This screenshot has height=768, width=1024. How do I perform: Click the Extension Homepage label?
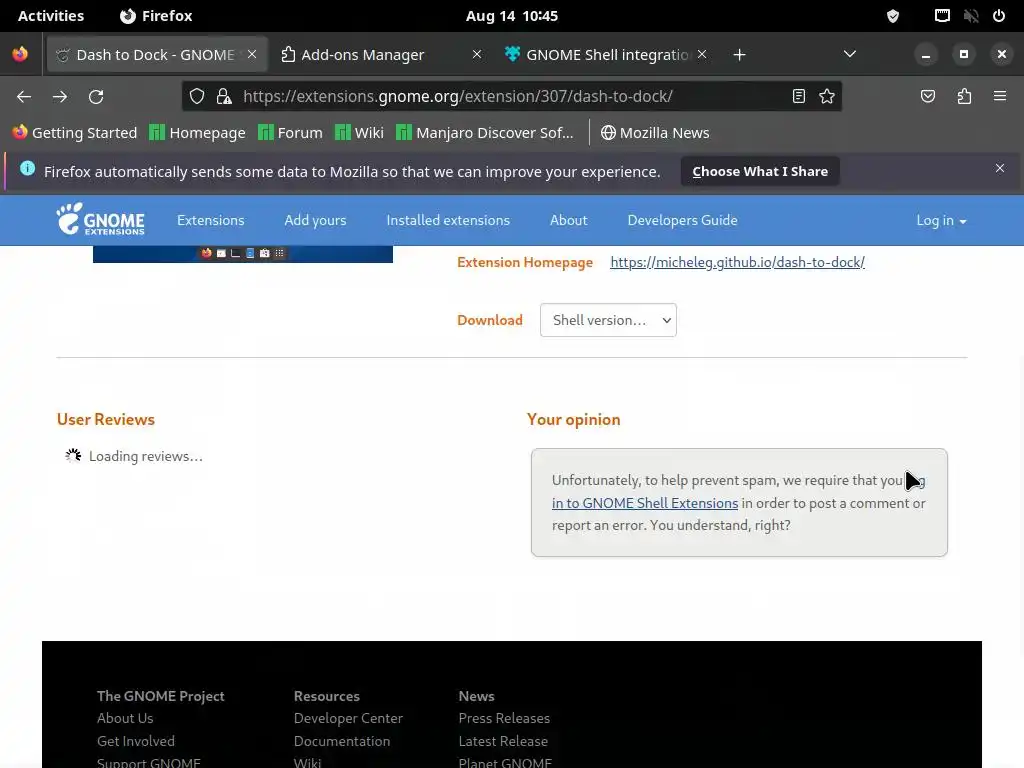click(525, 262)
